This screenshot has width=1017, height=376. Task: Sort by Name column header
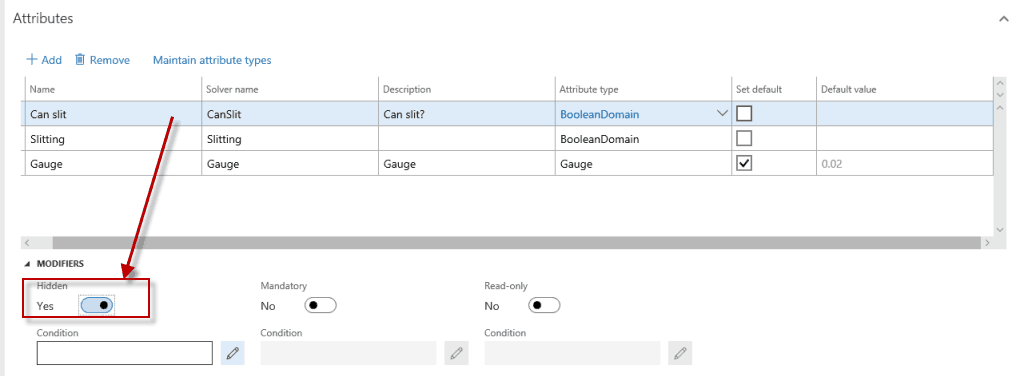tap(113, 89)
